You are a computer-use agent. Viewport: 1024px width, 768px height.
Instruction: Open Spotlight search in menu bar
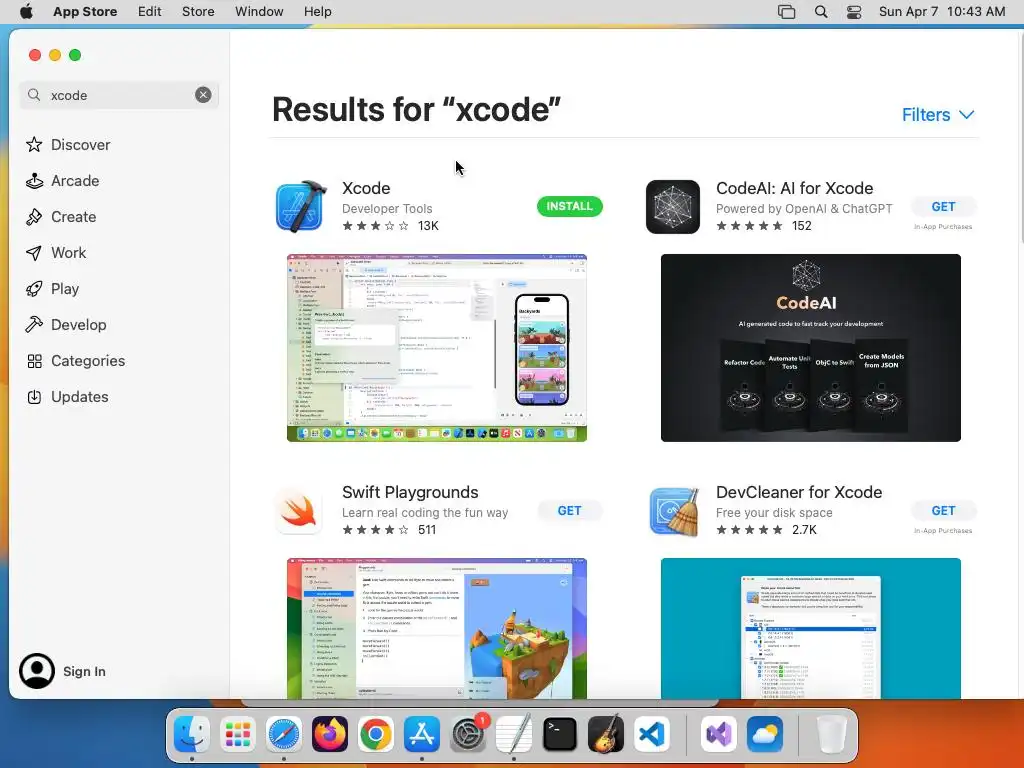[x=821, y=12]
